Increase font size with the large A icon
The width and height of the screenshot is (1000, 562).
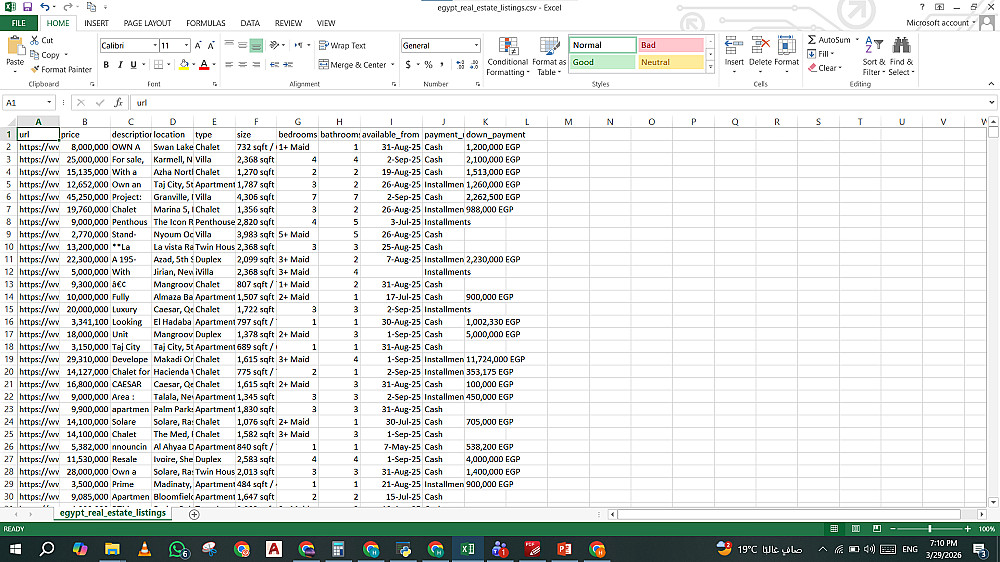coord(198,45)
